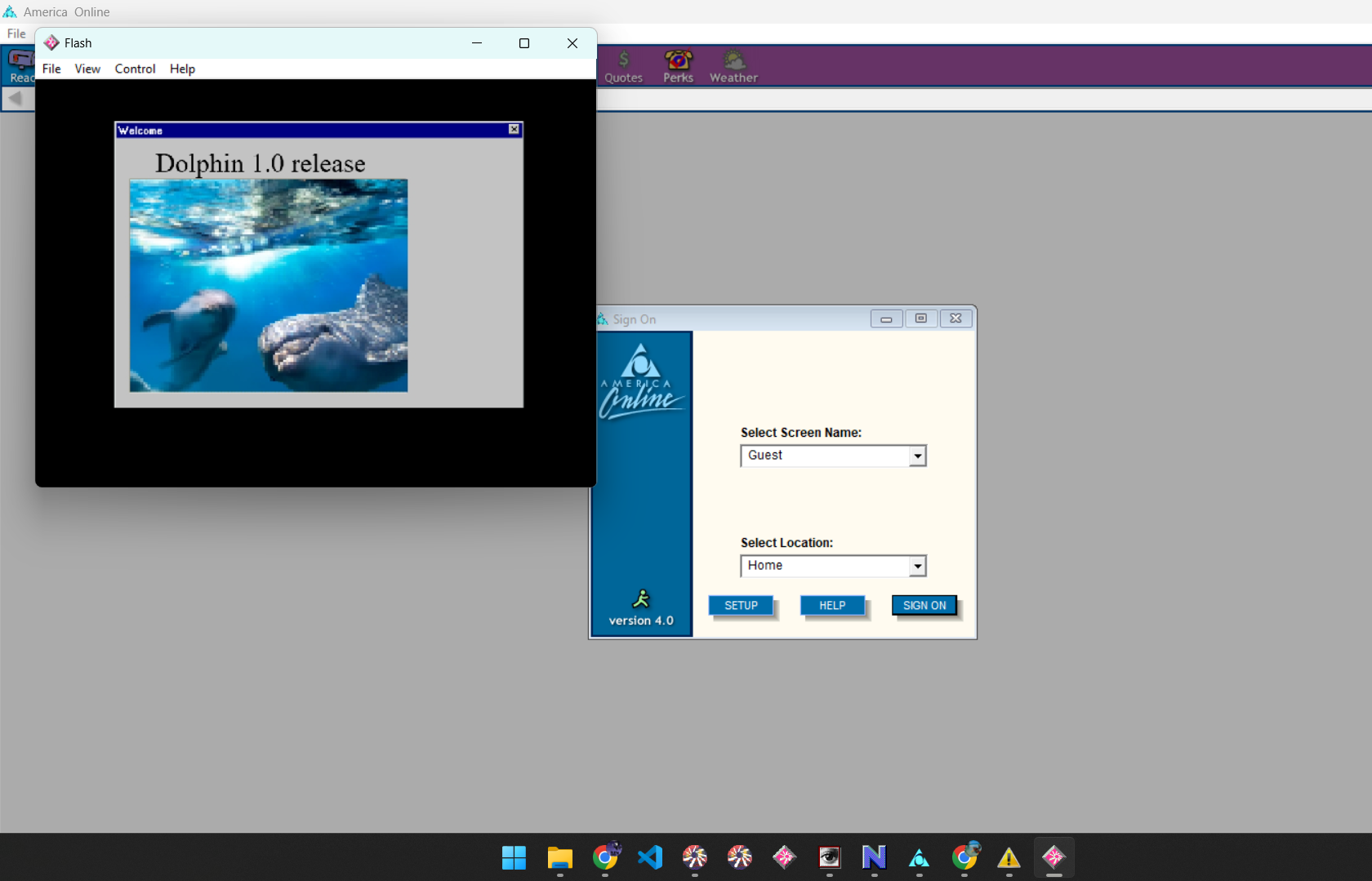Switch to America Online via its taskbar icon
The width and height of the screenshot is (1372, 881).
pos(920,857)
